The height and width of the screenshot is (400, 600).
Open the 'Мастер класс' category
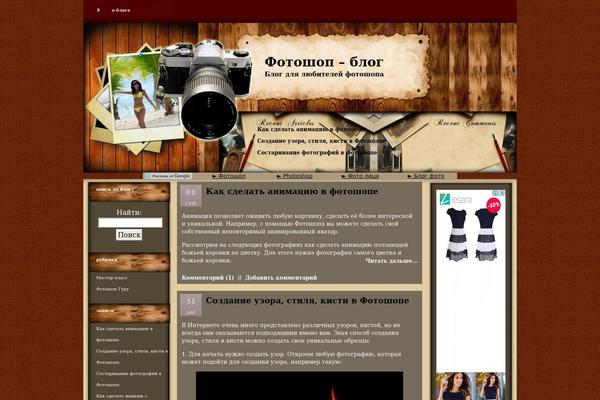click(x=112, y=278)
